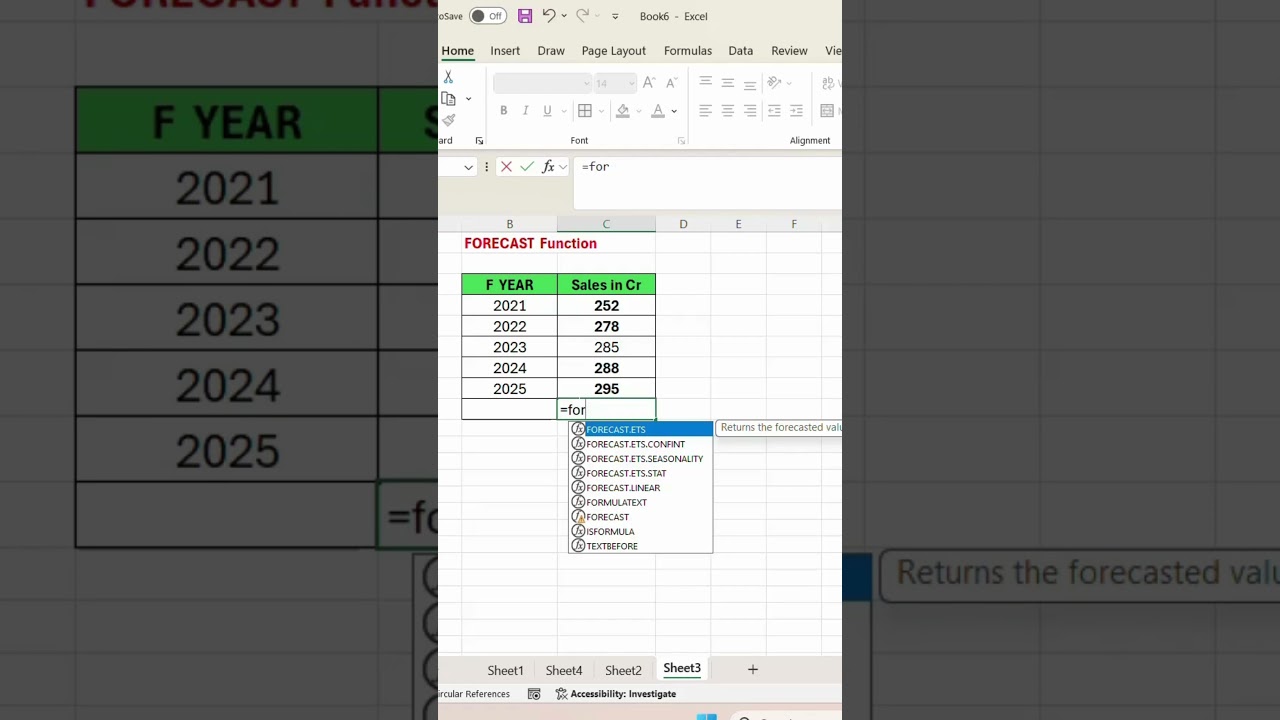Switch to the Home ribbon tab
The width and height of the screenshot is (1280, 720).
coord(458,51)
